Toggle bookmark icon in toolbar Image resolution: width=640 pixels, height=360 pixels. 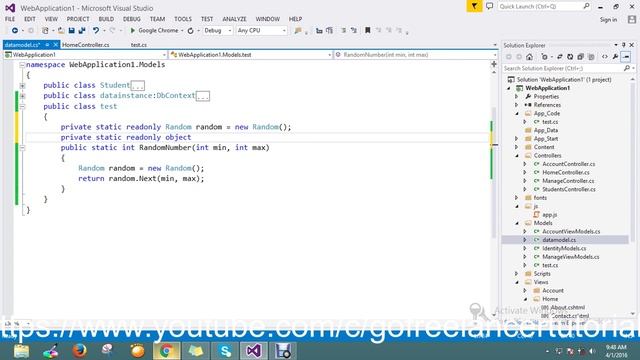(367, 31)
